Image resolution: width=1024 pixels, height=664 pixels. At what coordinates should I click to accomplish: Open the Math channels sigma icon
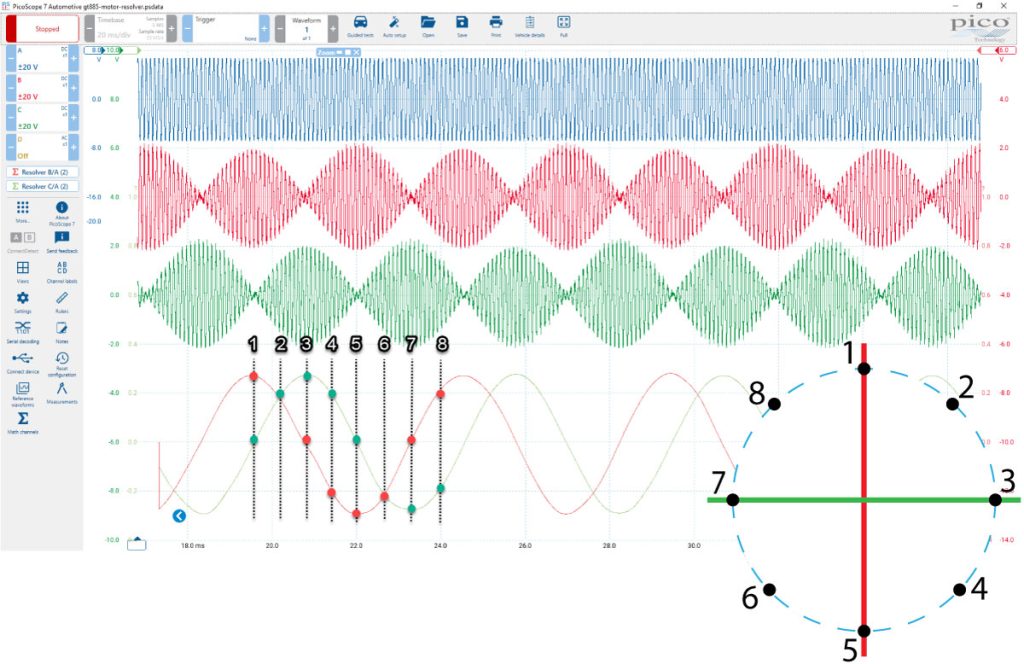point(23,422)
